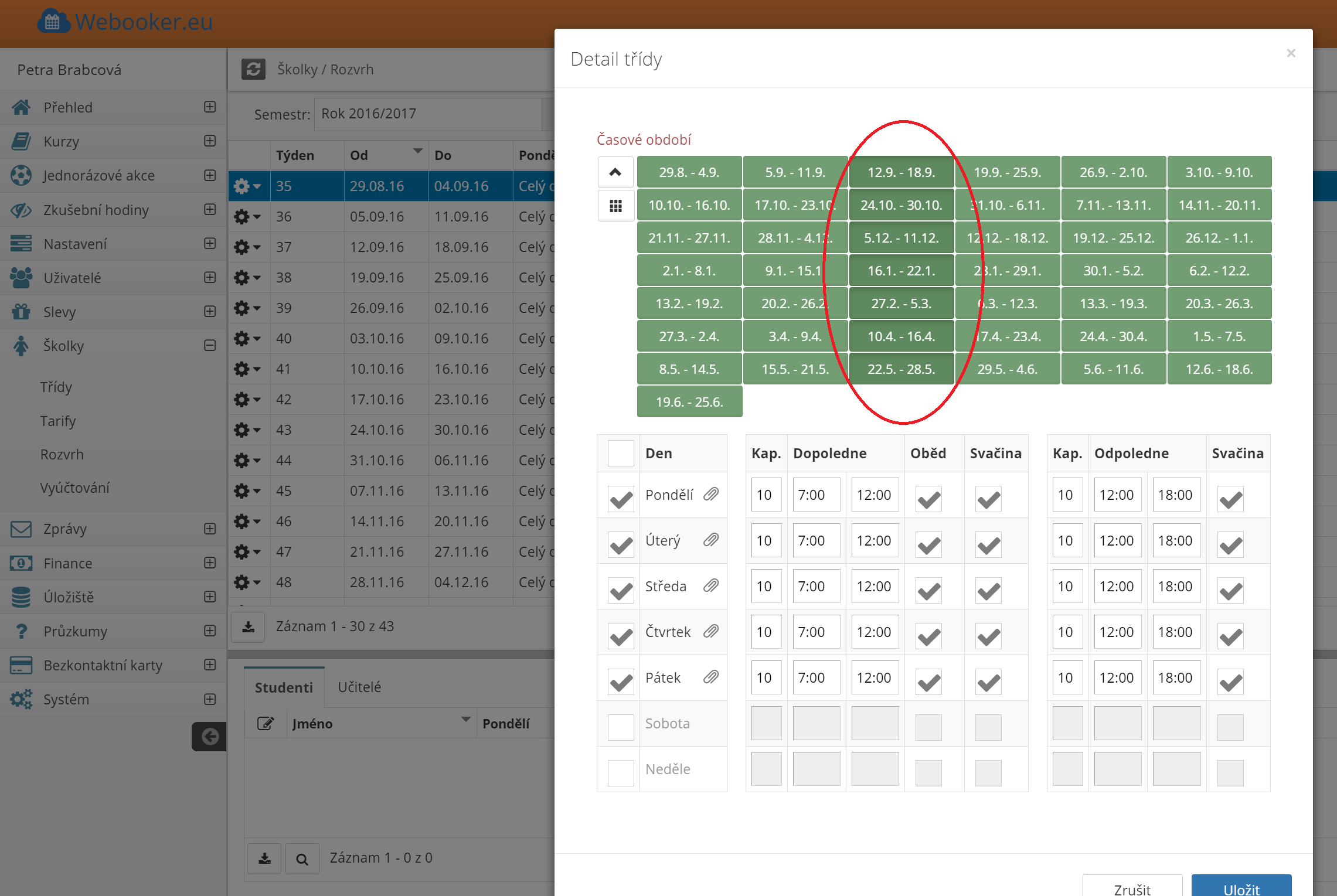This screenshot has width=1337, height=896.
Task: Collapse the Školky sidebar section
Action: point(210,346)
